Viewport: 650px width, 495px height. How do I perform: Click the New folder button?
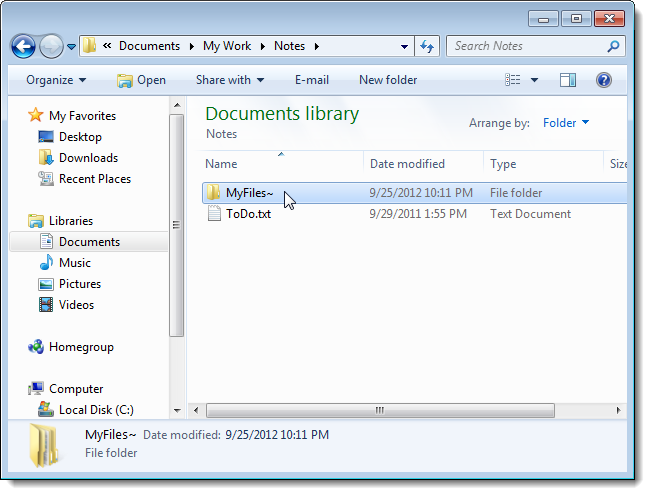tap(388, 80)
